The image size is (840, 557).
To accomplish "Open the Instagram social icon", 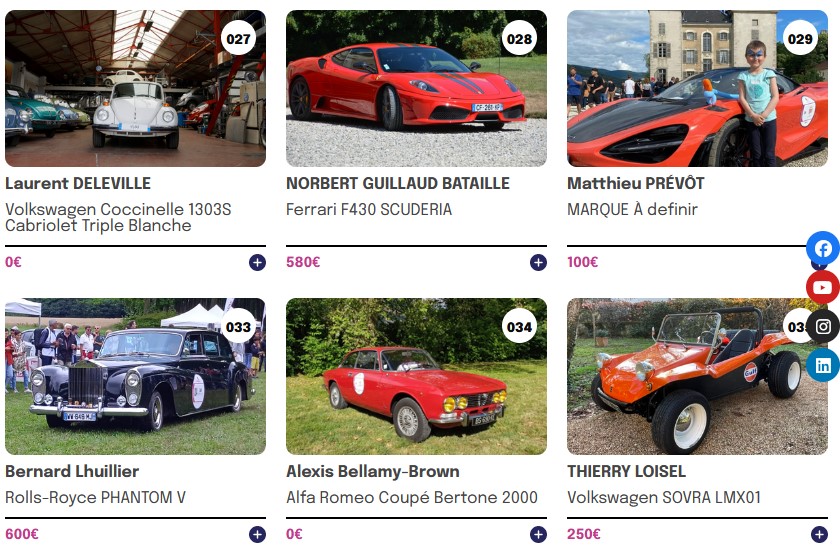I will pos(823,326).
